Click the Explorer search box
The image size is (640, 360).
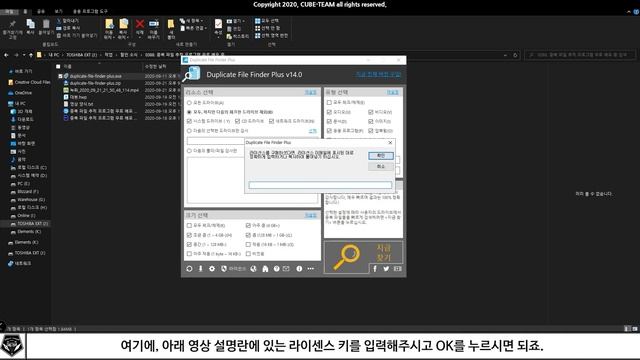point(580,55)
